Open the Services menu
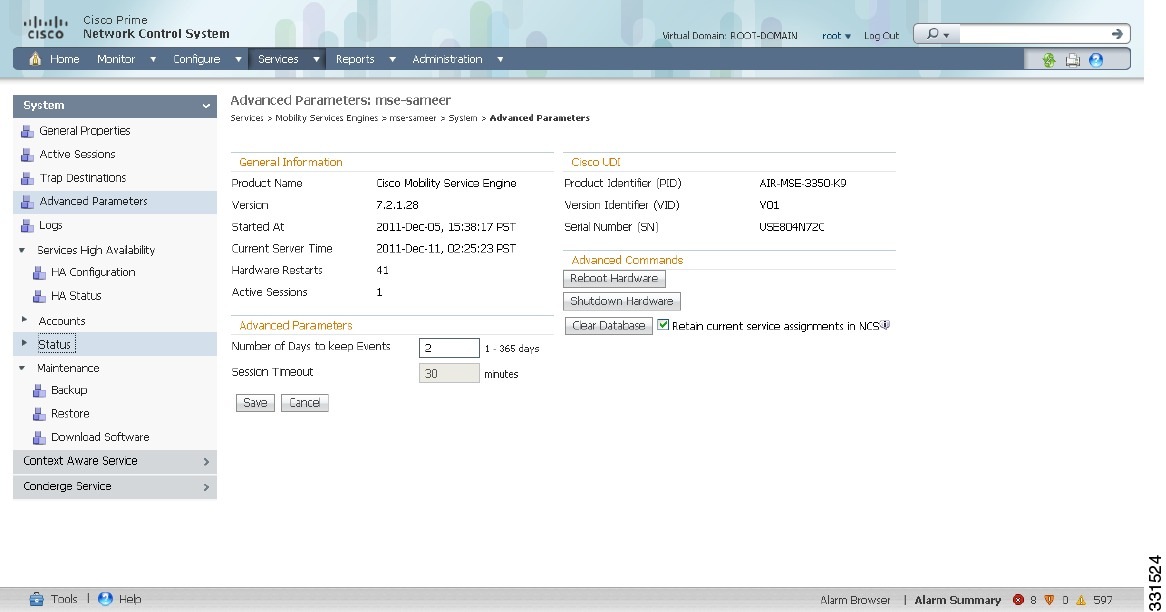 pyautogui.click(x=278, y=59)
